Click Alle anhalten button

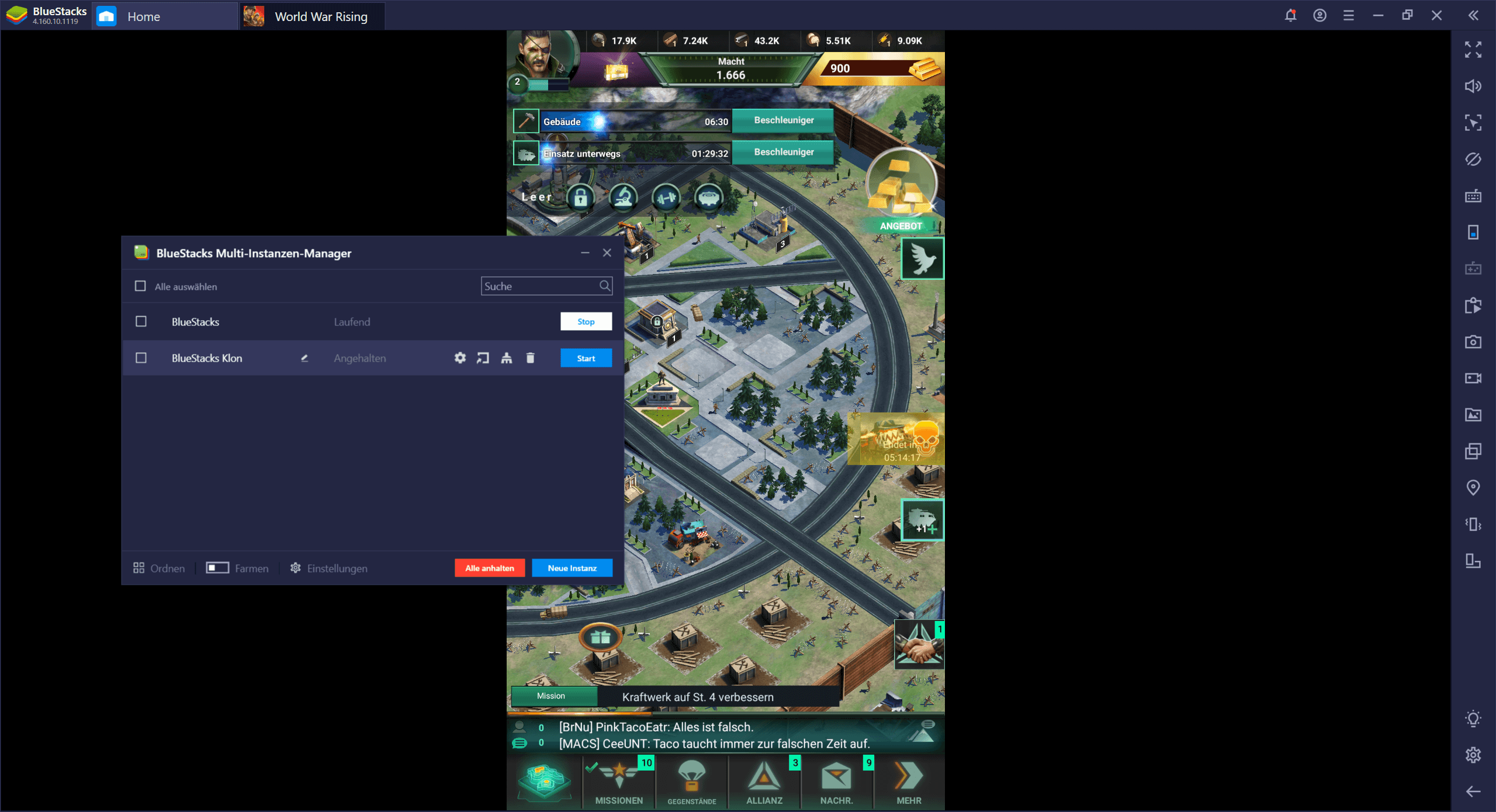click(x=490, y=568)
